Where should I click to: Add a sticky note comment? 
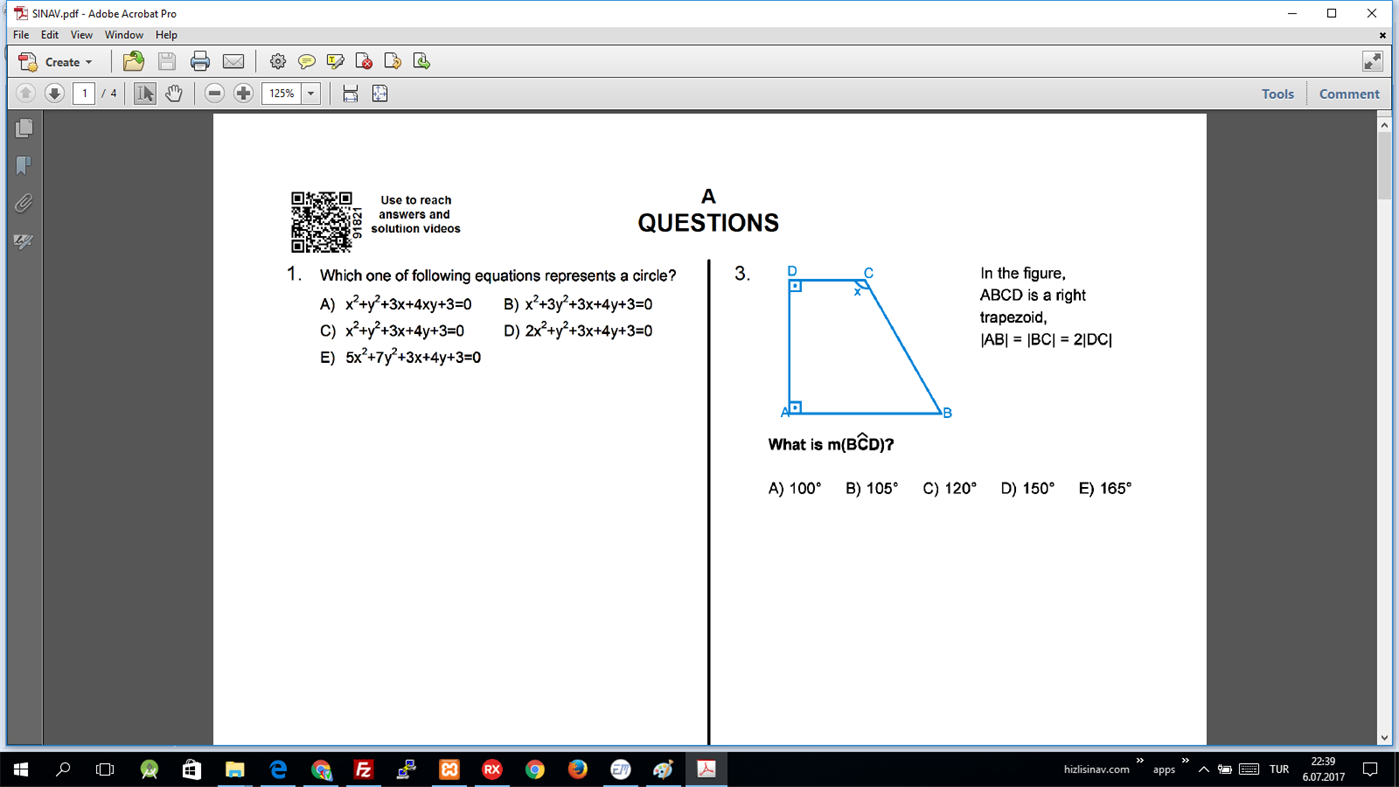(x=306, y=61)
